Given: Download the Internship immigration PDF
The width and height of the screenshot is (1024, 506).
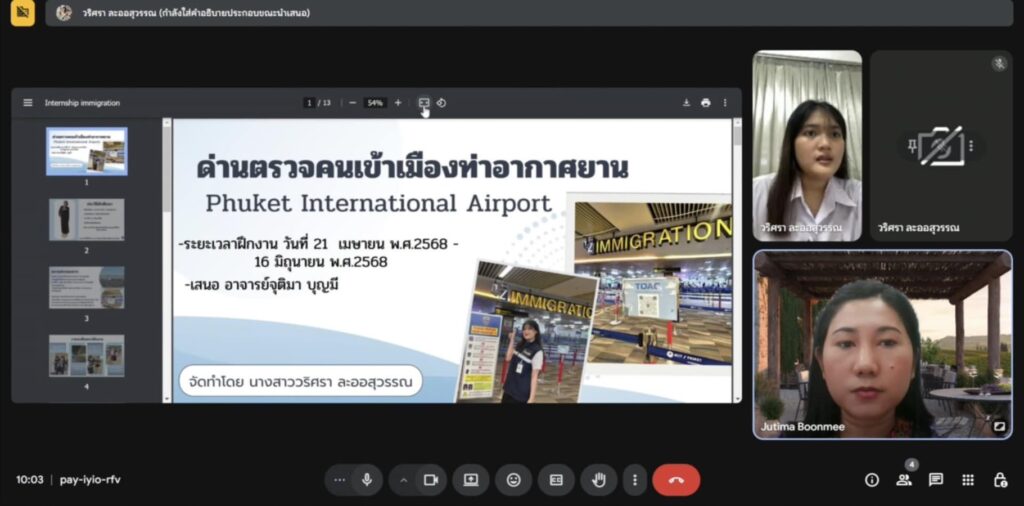Looking at the screenshot, I should pos(686,103).
